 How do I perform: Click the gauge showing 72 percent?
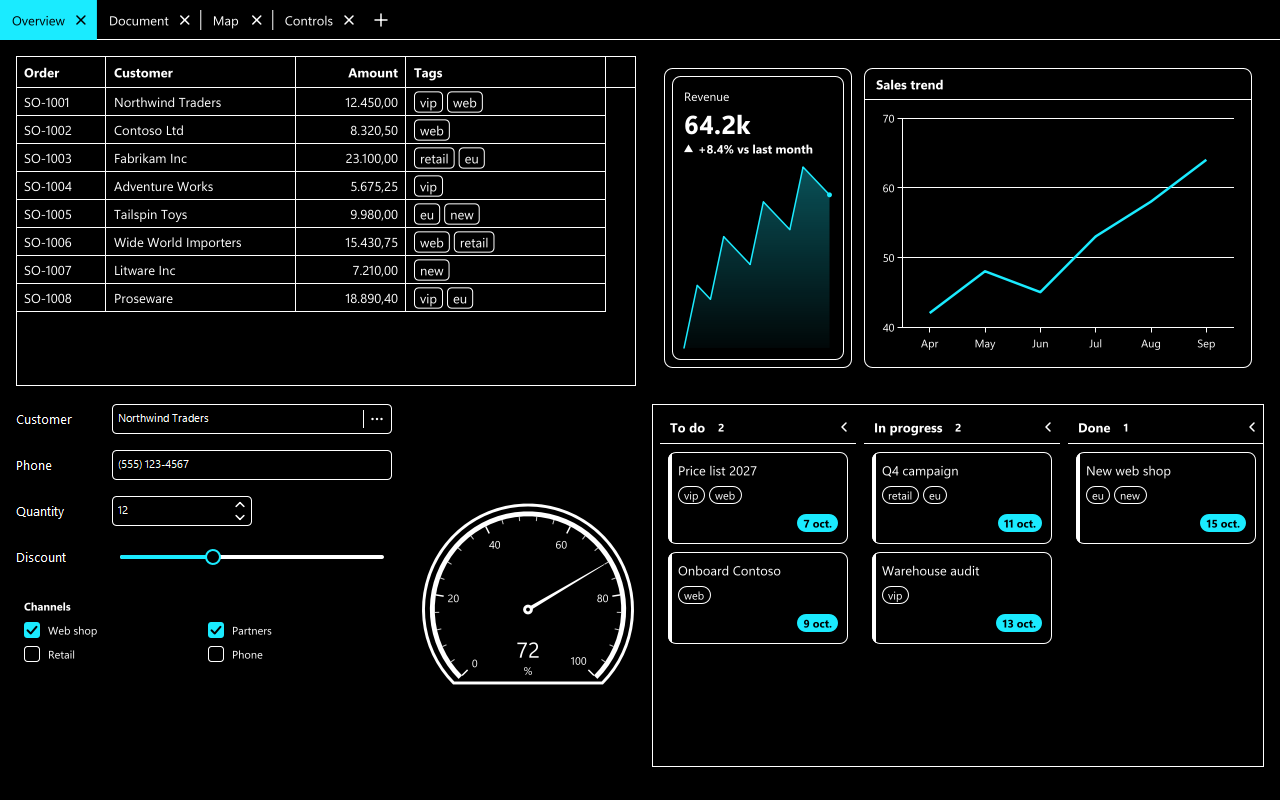pos(528,596)
